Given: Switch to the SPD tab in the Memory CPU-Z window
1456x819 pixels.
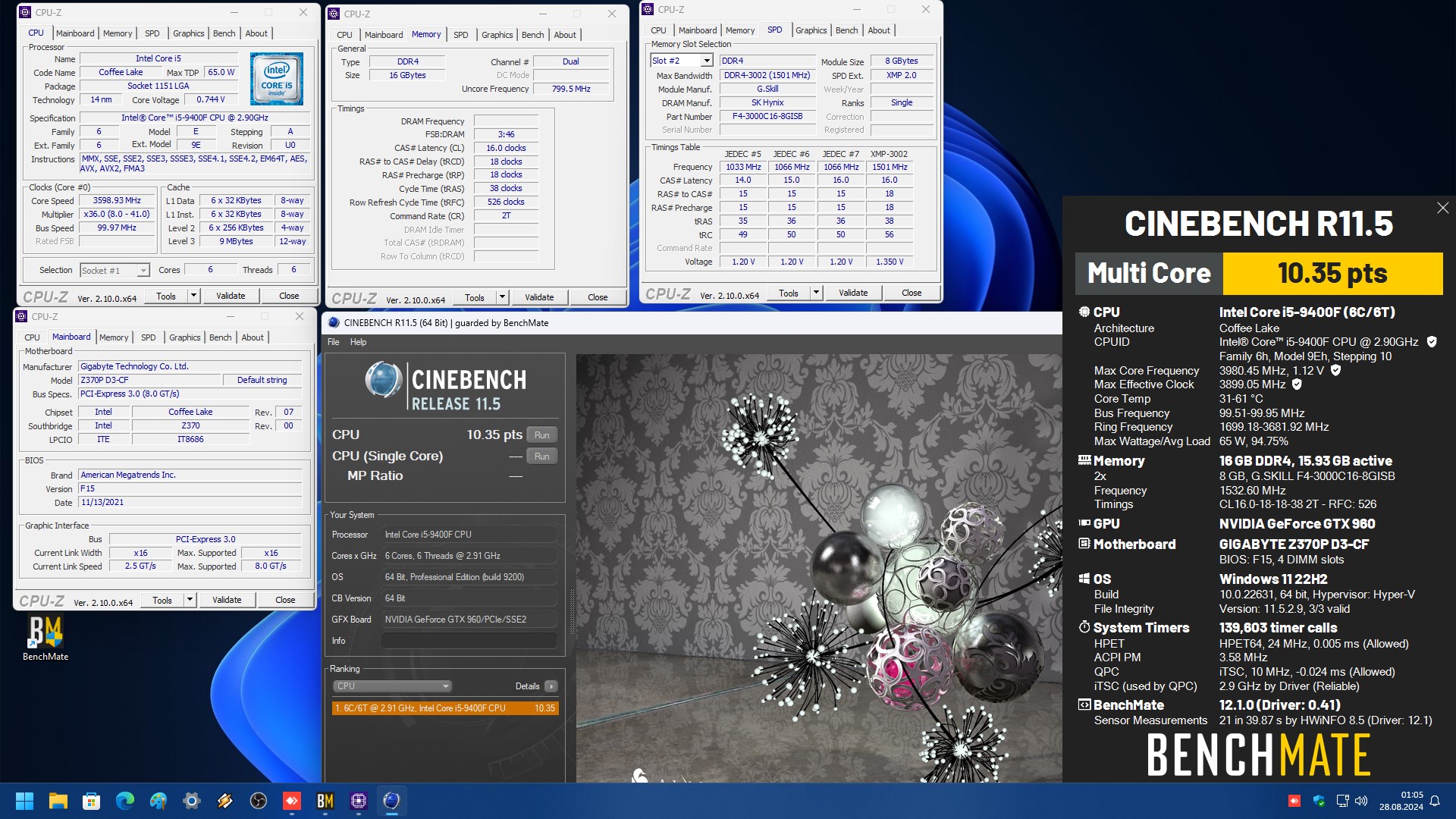Looking at the screenshot, I should (461, 35).
